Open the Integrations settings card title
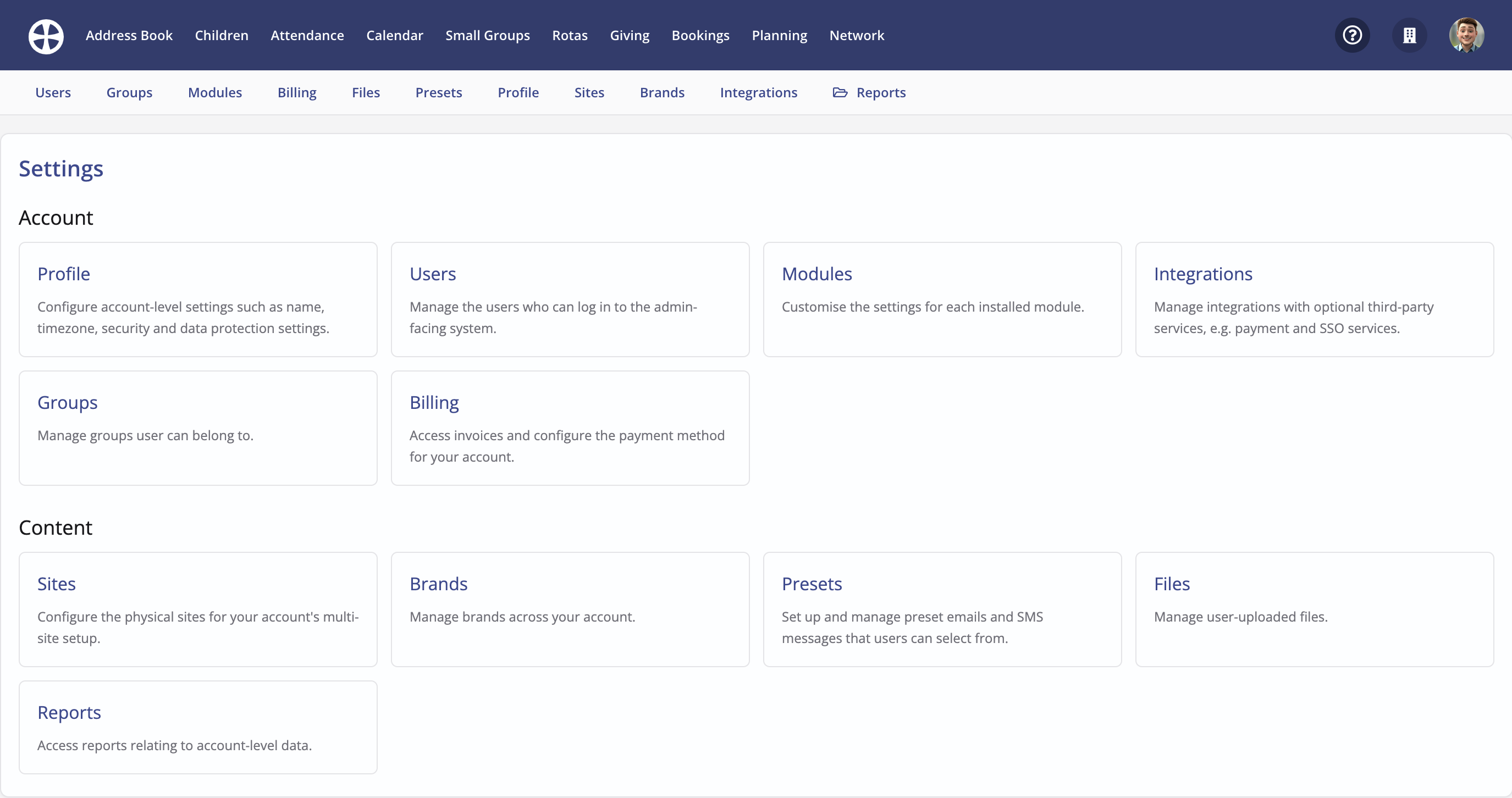The width and height of the screenshot is (1512, 798). [x=1202, y=274]
